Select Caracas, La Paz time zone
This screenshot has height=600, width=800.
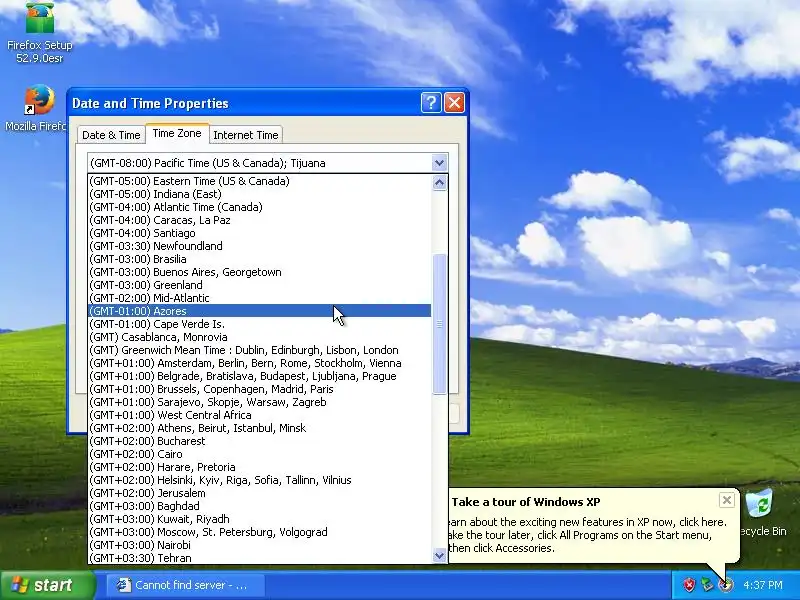point(260,220)
